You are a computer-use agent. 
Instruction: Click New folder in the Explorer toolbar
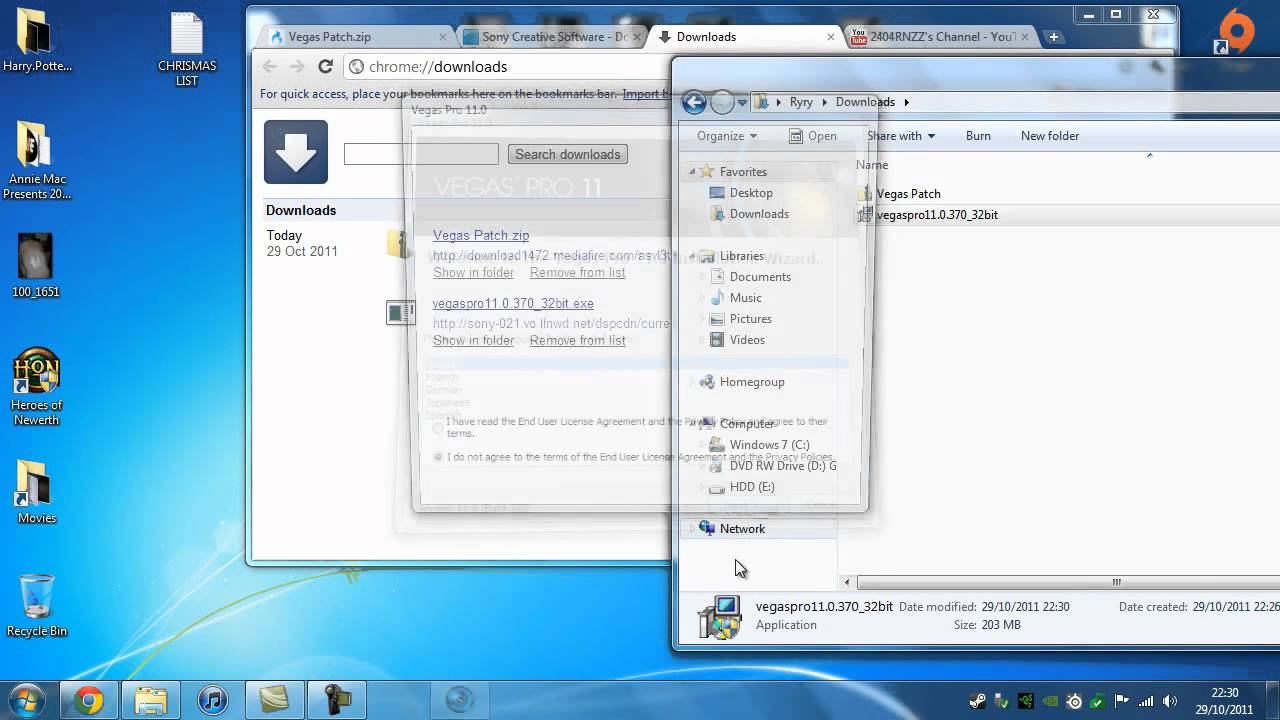tap(1050, 136)
